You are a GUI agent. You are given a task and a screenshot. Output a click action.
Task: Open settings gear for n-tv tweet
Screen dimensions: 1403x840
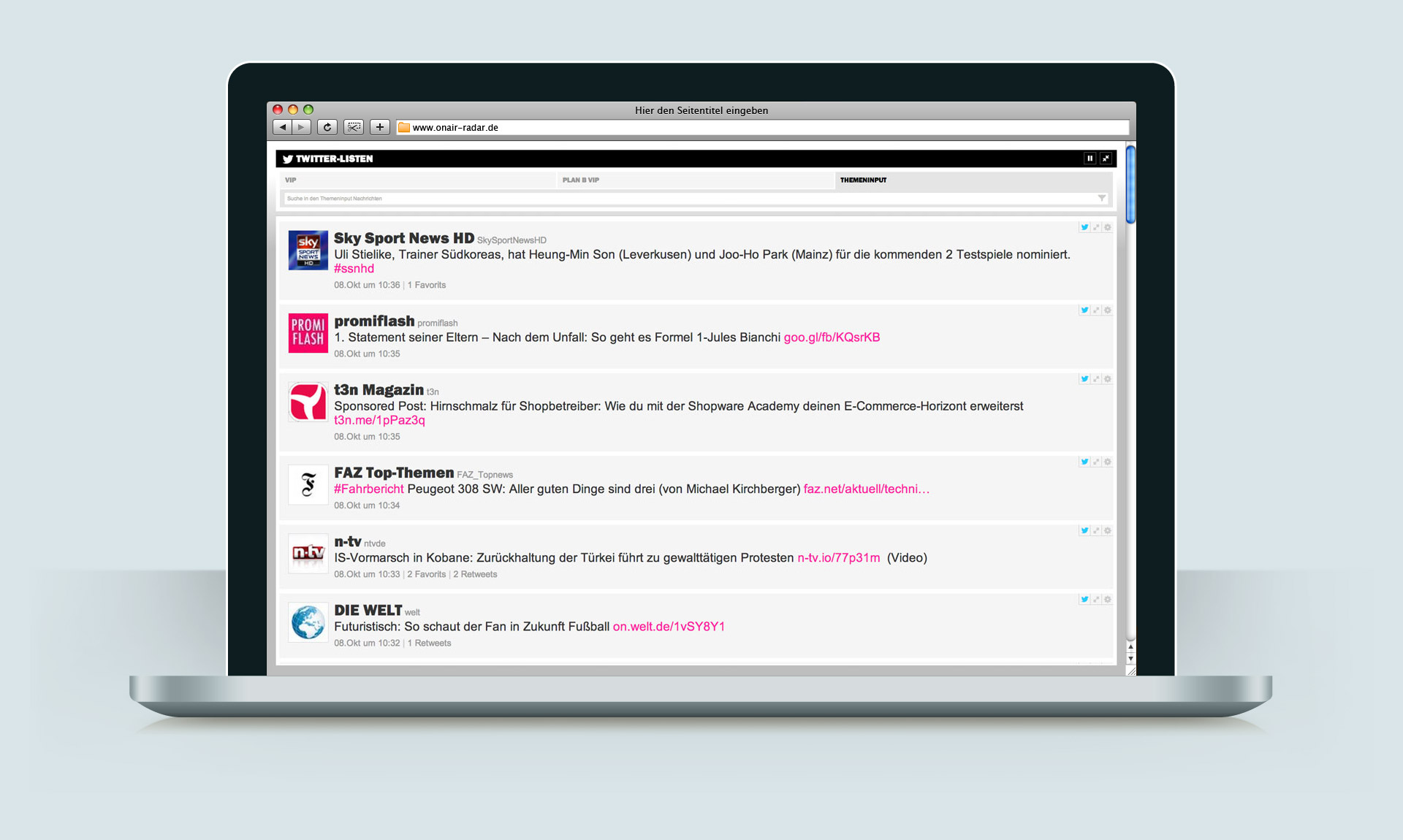click(1108, 530)
